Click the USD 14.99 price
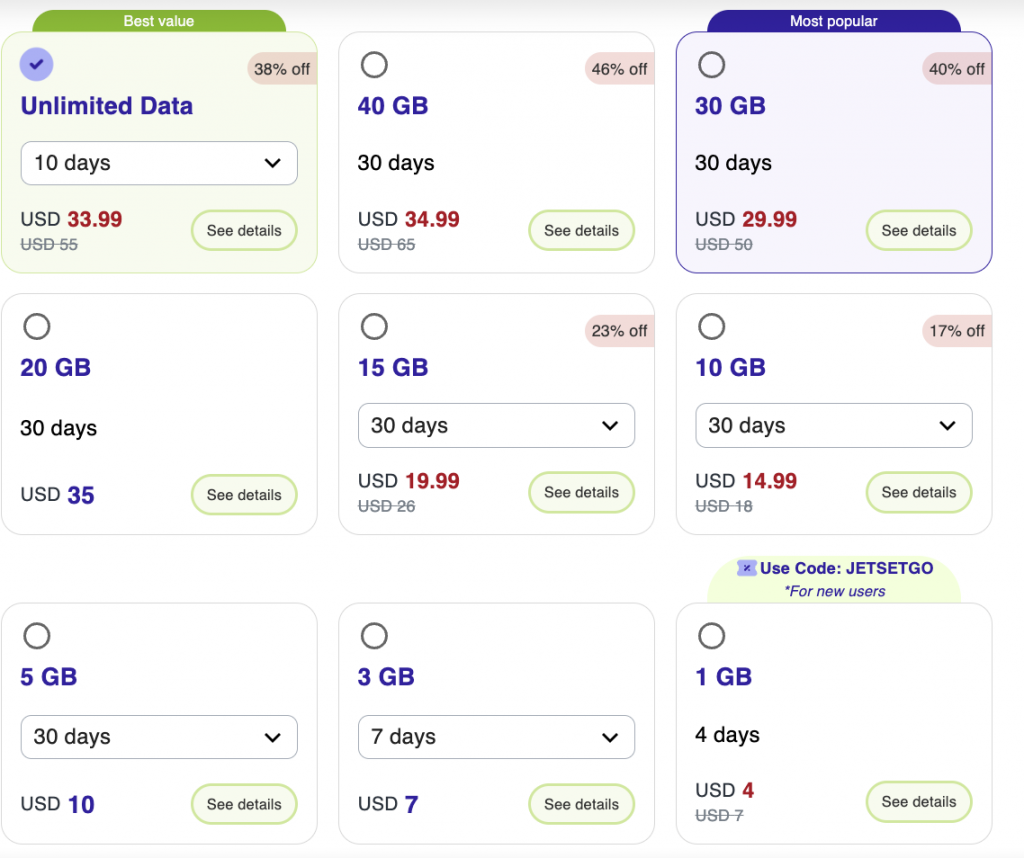The image size is (1024, 858). (746, 481)
